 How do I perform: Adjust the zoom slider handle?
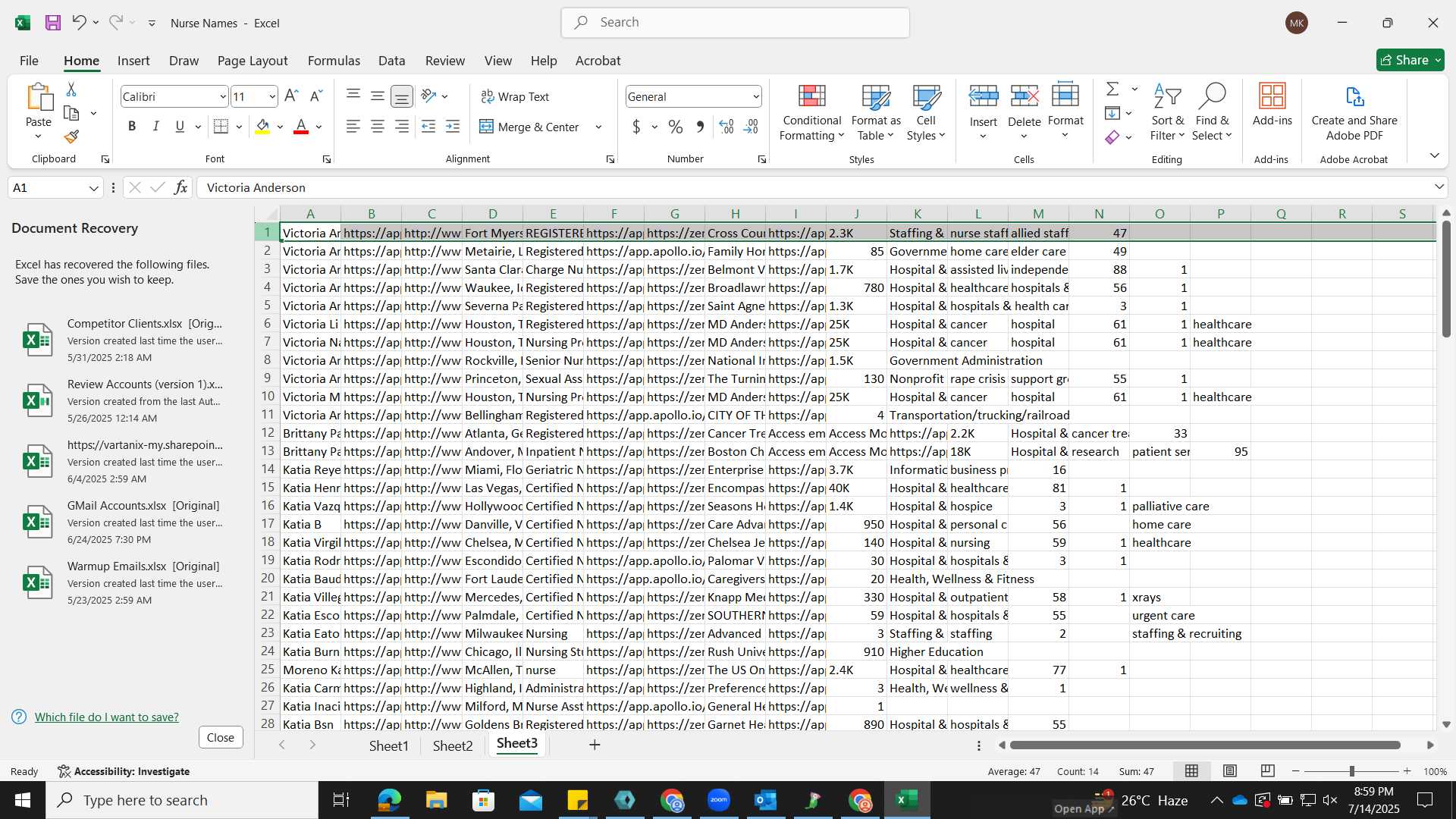pyautogui.click(x=1351, y=771)
